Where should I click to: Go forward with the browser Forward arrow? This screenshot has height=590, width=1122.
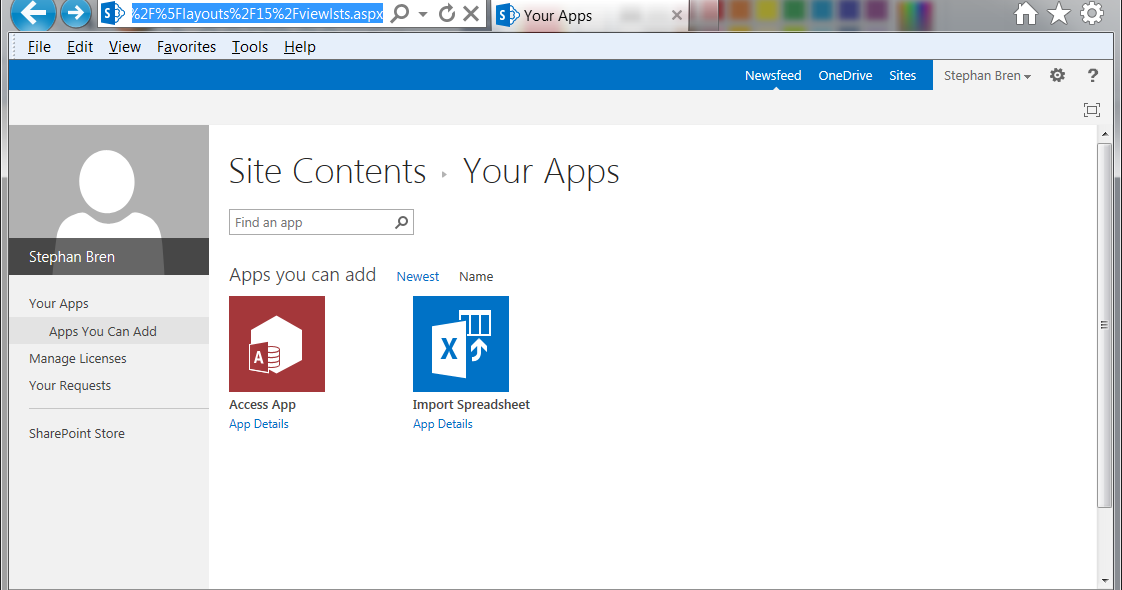[x=75, y=13]
